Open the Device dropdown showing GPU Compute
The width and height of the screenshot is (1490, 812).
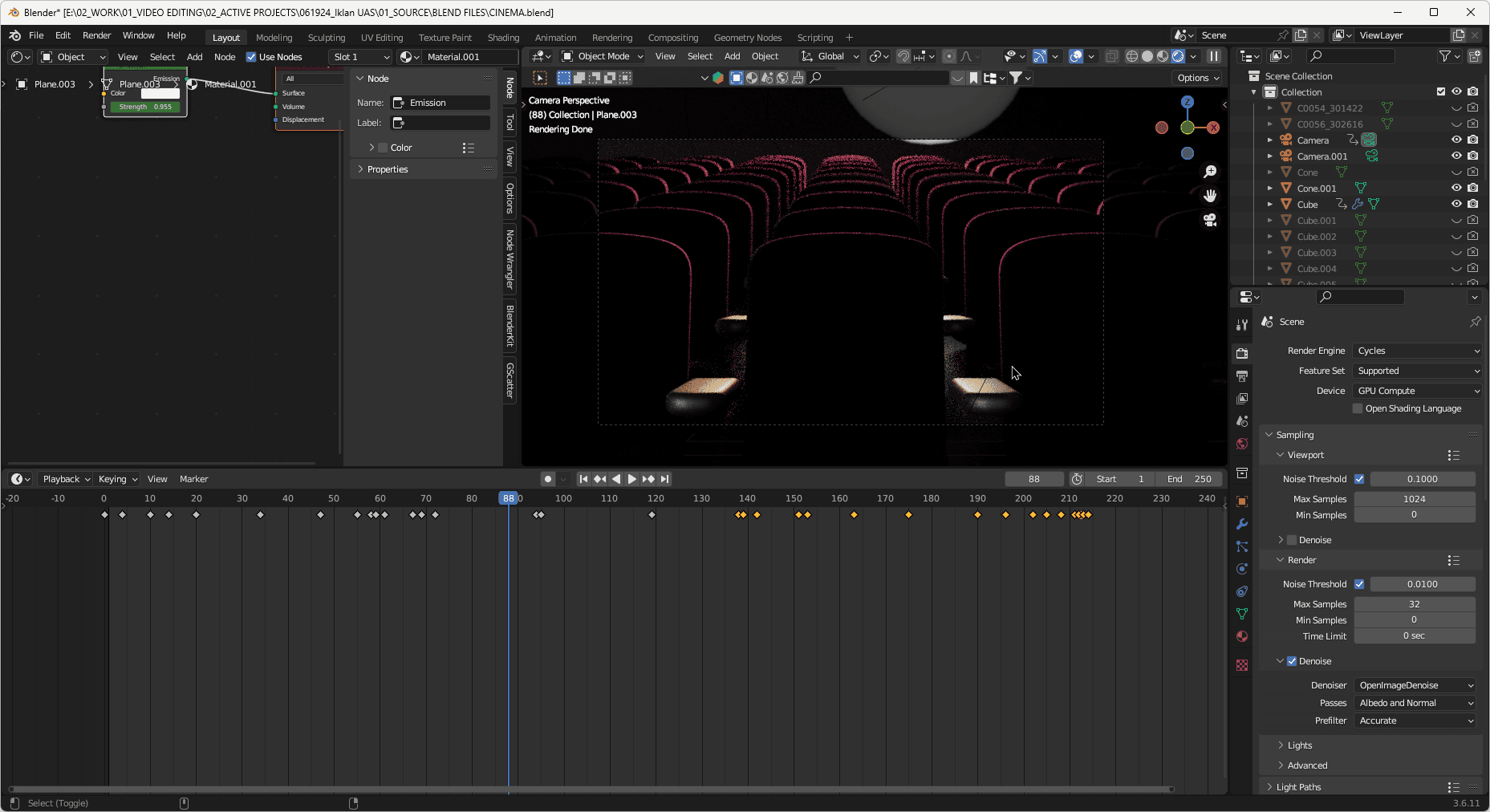(1418, 391)
